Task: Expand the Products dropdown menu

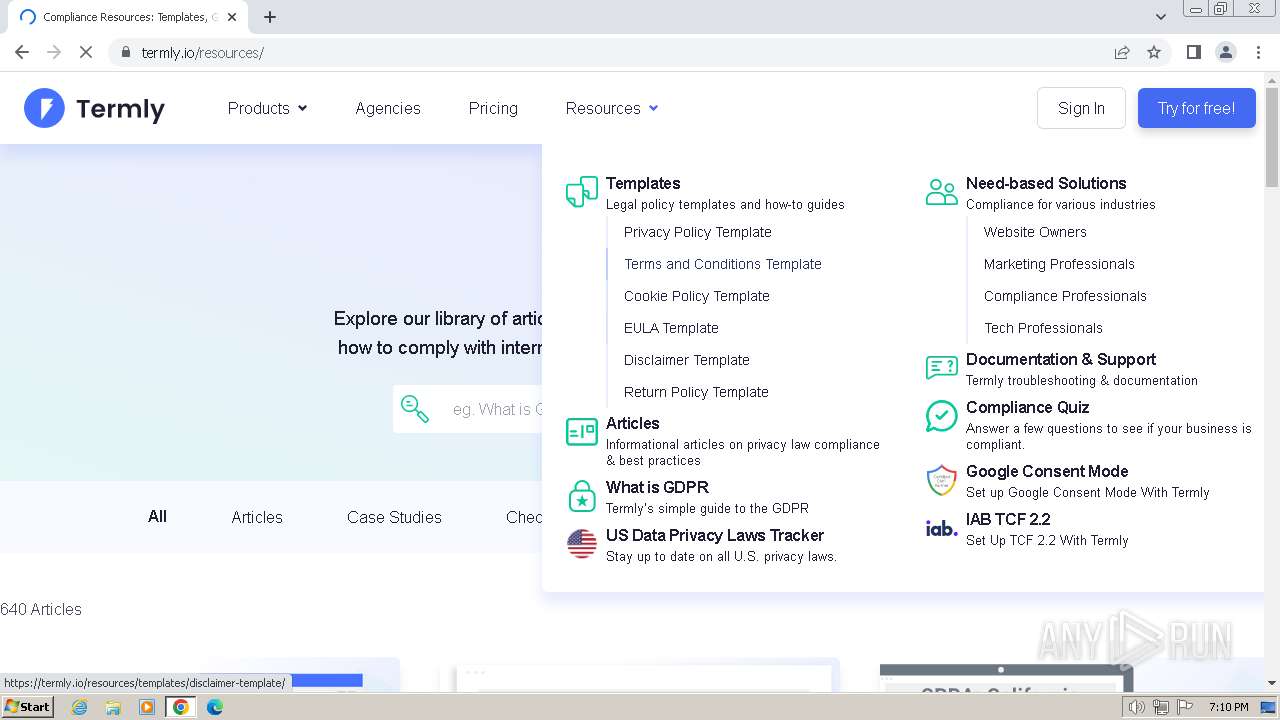Action: click(267, 108)
